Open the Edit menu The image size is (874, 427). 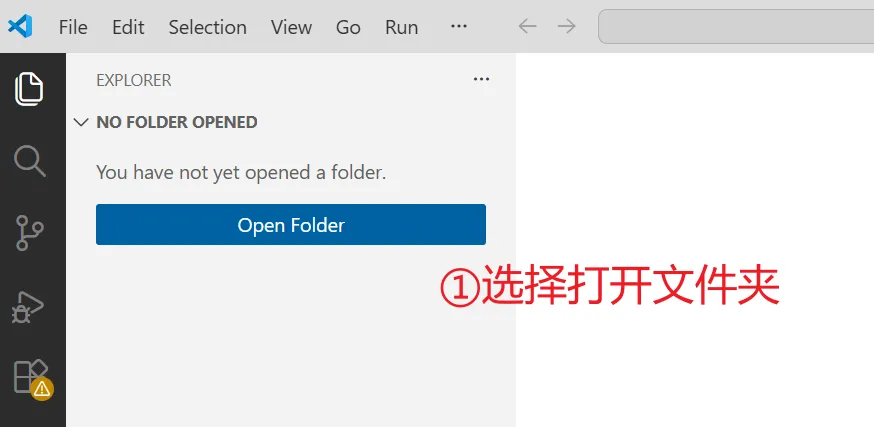[x=128, y=27]
